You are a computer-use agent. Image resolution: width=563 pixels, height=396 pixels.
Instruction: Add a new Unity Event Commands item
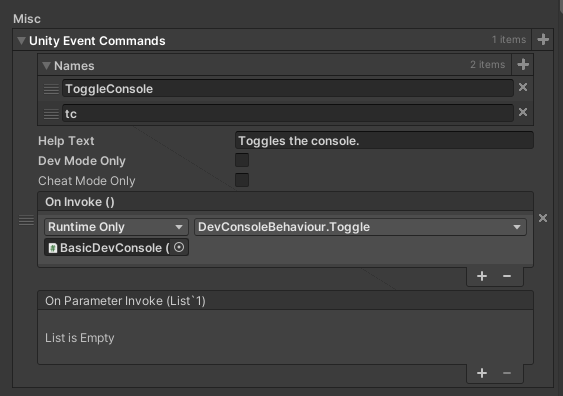(x=543, y=39)
